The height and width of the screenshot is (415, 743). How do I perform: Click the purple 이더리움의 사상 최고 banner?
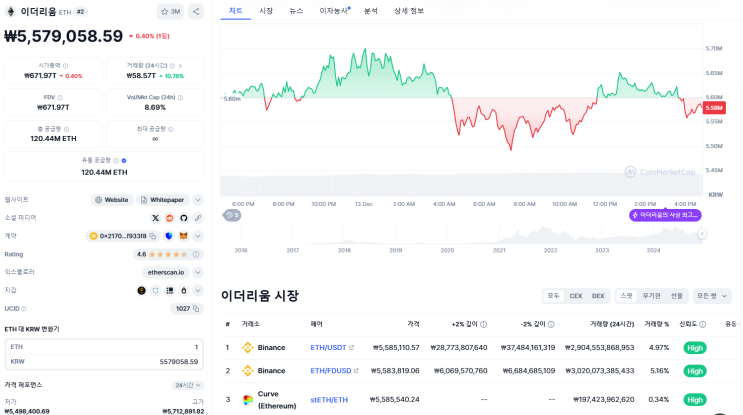click(x=665, y=215)
